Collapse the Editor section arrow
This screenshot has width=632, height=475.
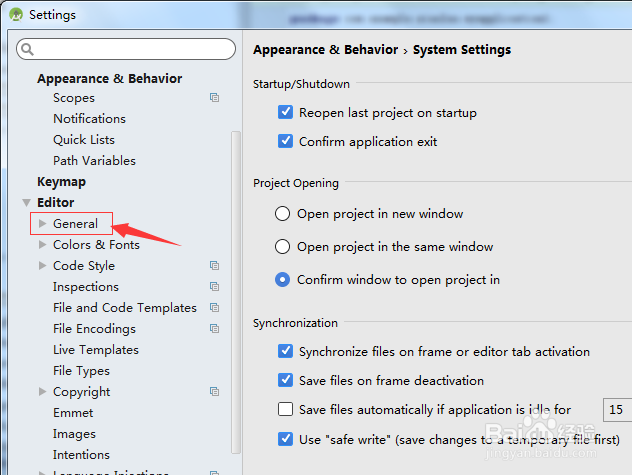pos(27,203)
